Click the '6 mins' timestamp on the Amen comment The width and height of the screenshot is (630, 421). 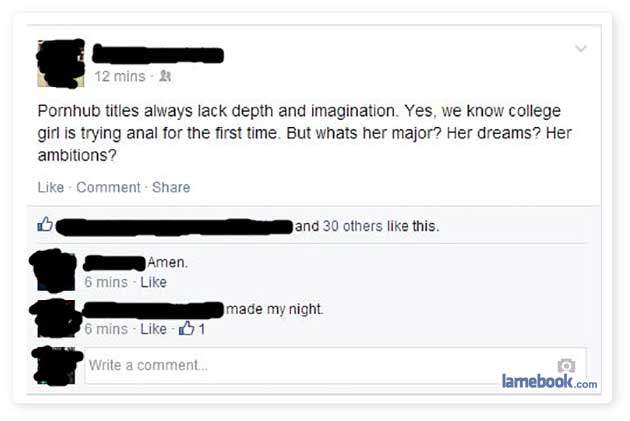coord(106,282)
